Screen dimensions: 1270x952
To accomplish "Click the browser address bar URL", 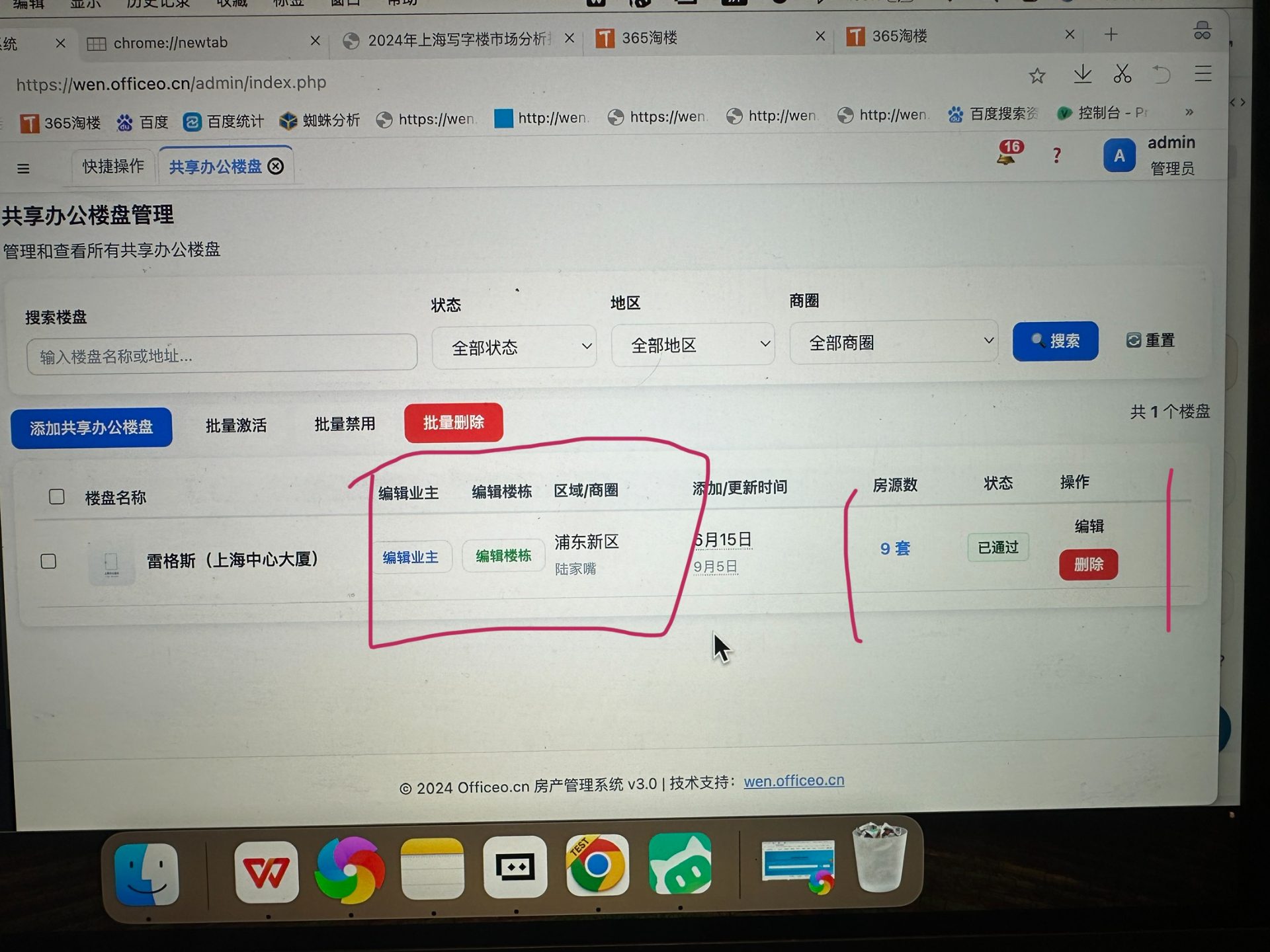I will pyautogui.click(x=171, y=83).
